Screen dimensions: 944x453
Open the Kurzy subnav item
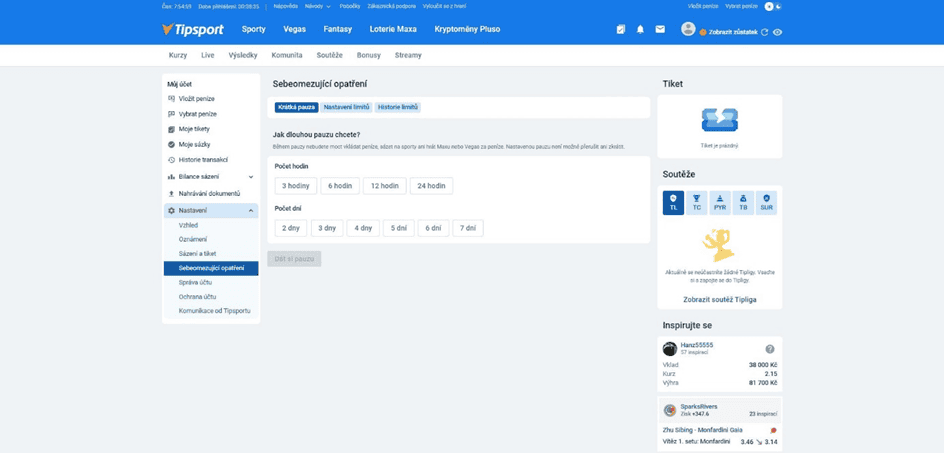(178, 55)
